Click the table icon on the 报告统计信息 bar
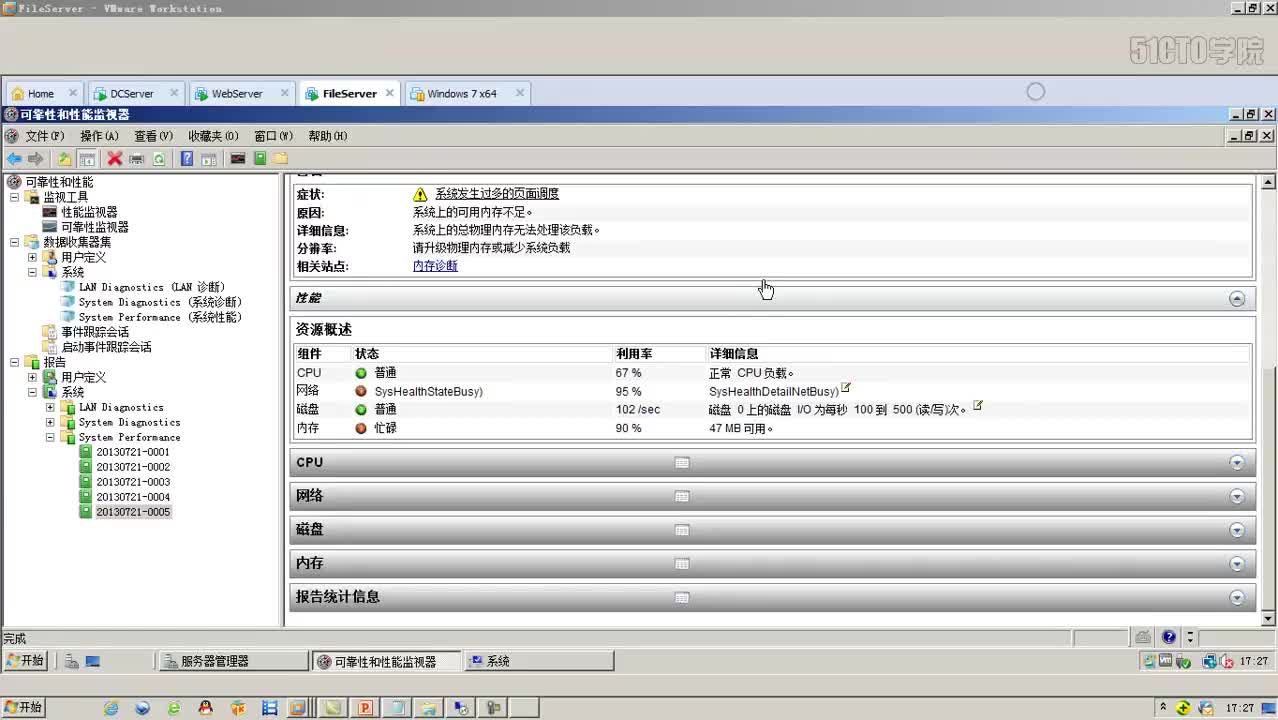 pos(682,598)
